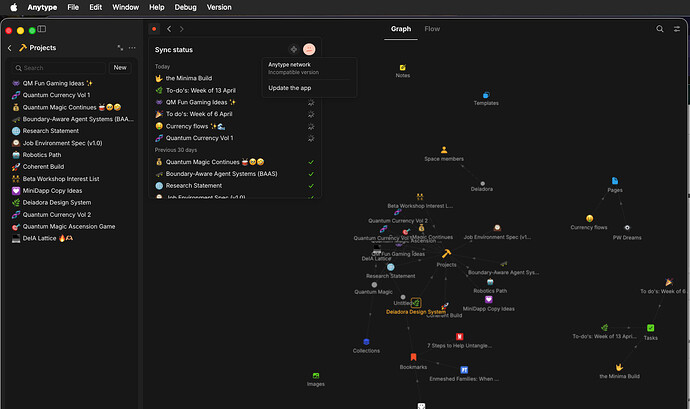Focus the sidebar Search field
Screen dimensions: 690x409
point(59,68)
